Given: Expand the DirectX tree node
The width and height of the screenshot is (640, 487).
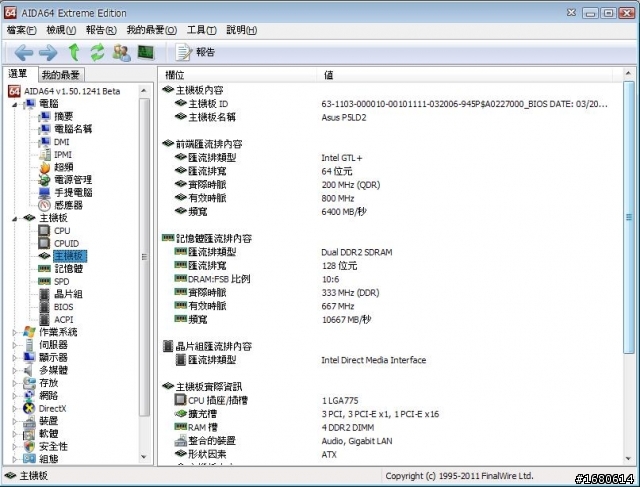Looking at the screenshot, I should [15, 409].
